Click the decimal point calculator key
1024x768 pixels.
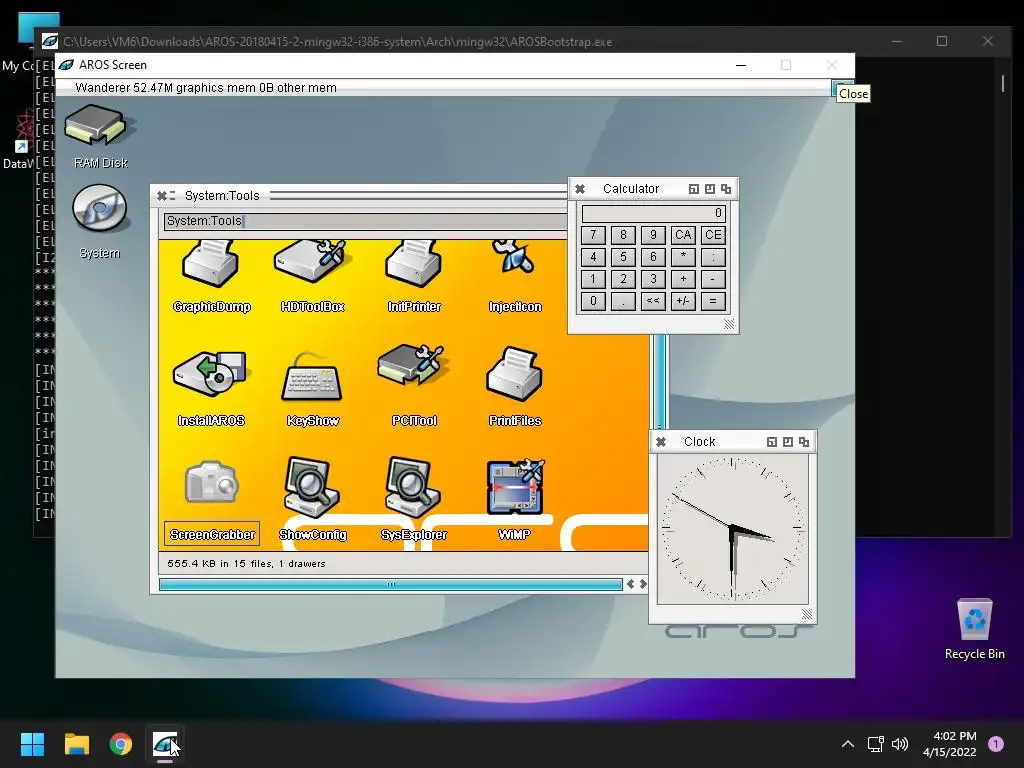click(623, 301)
